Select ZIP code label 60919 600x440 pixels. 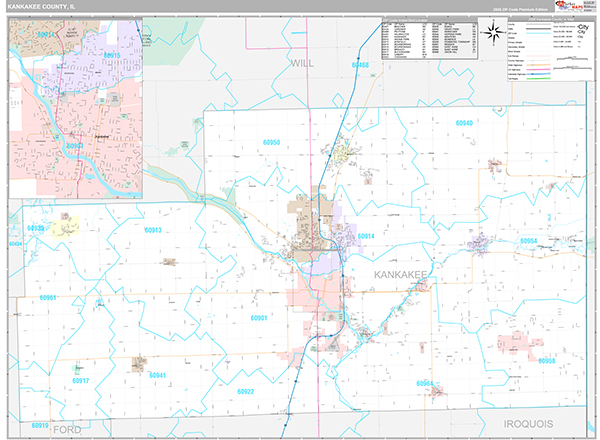40,425
